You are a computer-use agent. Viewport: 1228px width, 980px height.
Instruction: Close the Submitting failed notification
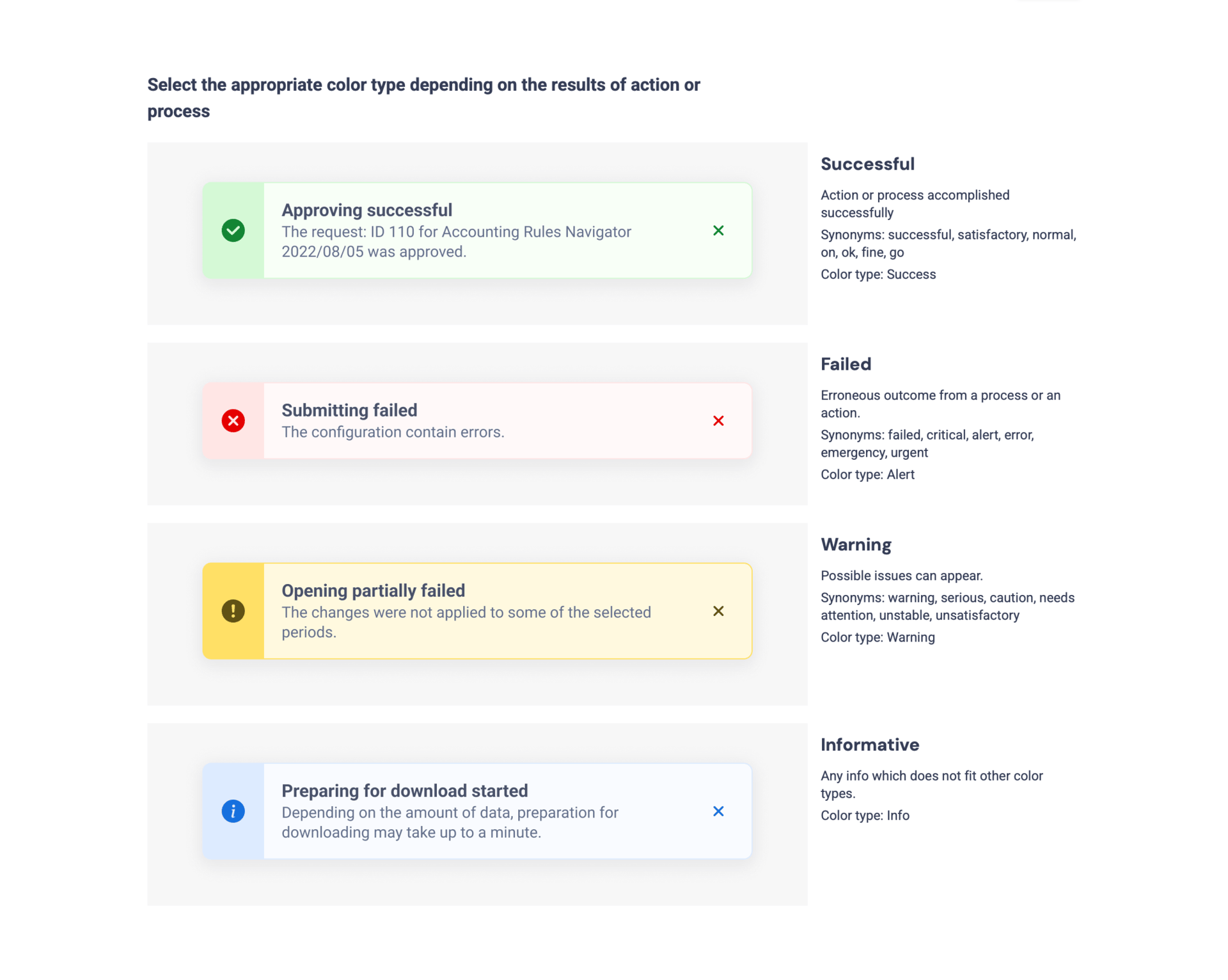[x=718, y=421]
